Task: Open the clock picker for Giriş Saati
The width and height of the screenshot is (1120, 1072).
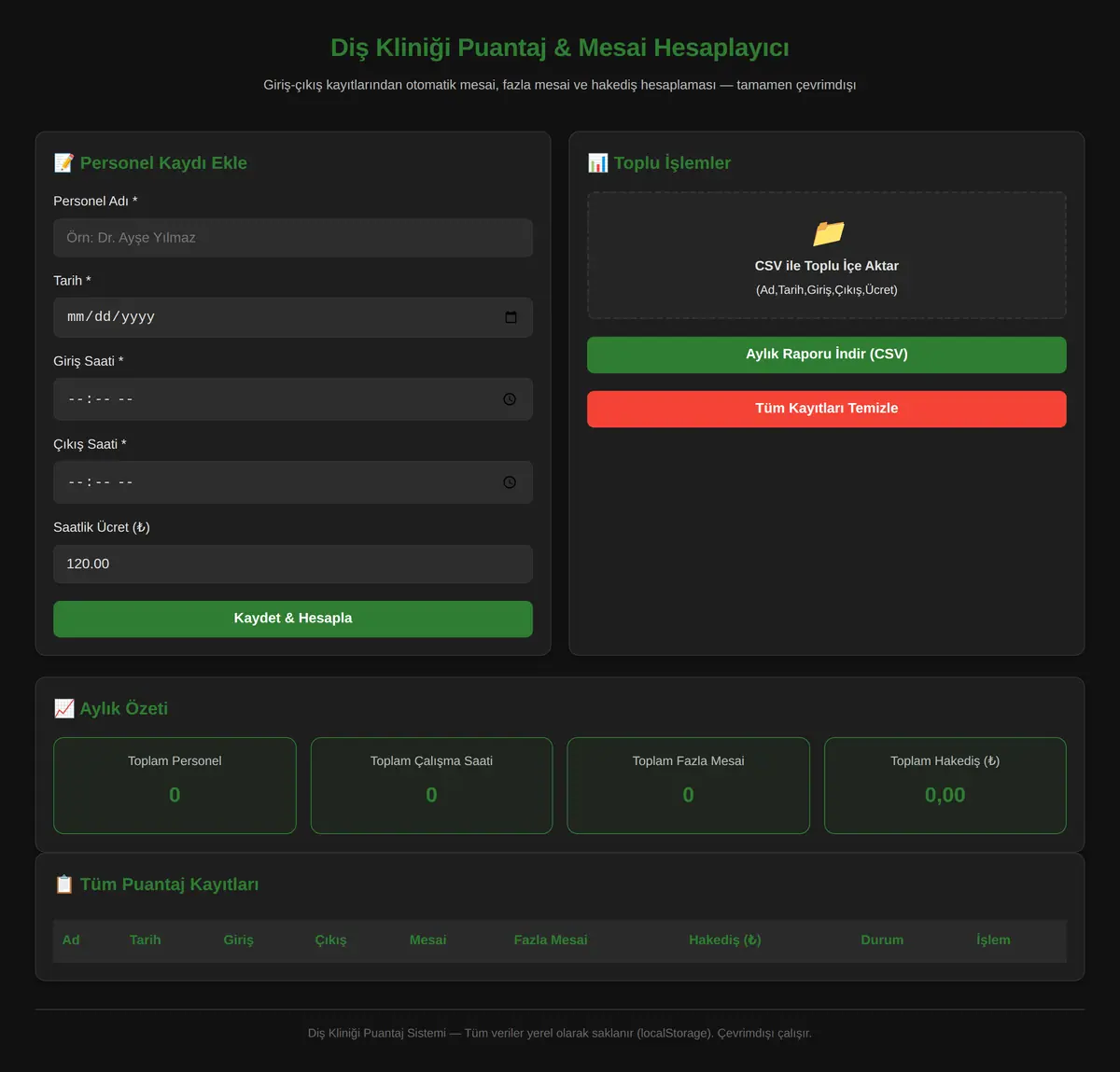Action: pyautogui.click(x=510, y=399)
